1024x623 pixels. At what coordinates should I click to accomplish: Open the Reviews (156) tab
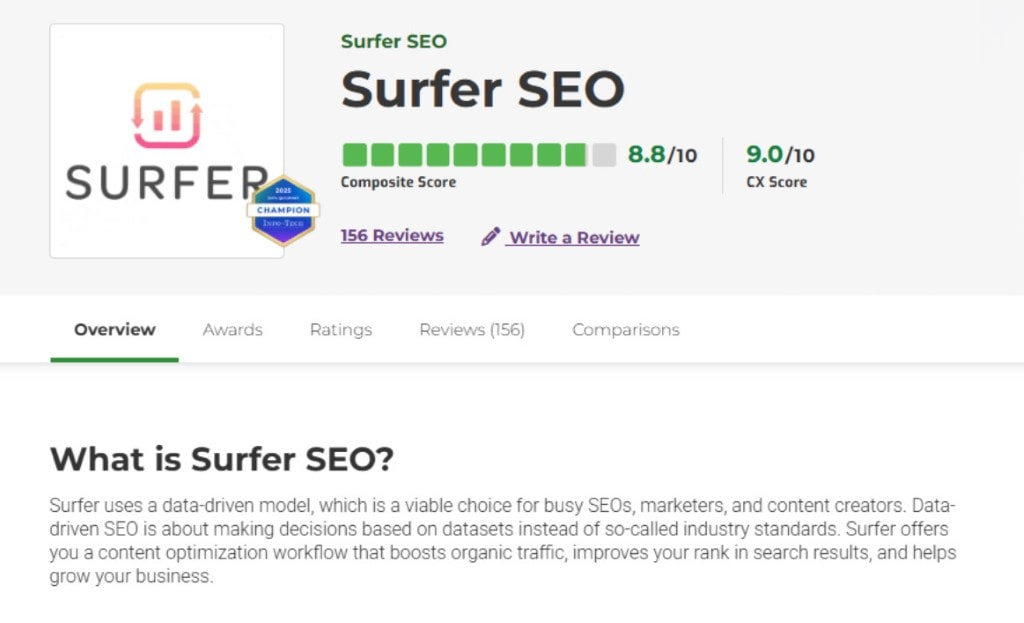tap(471, 330)
